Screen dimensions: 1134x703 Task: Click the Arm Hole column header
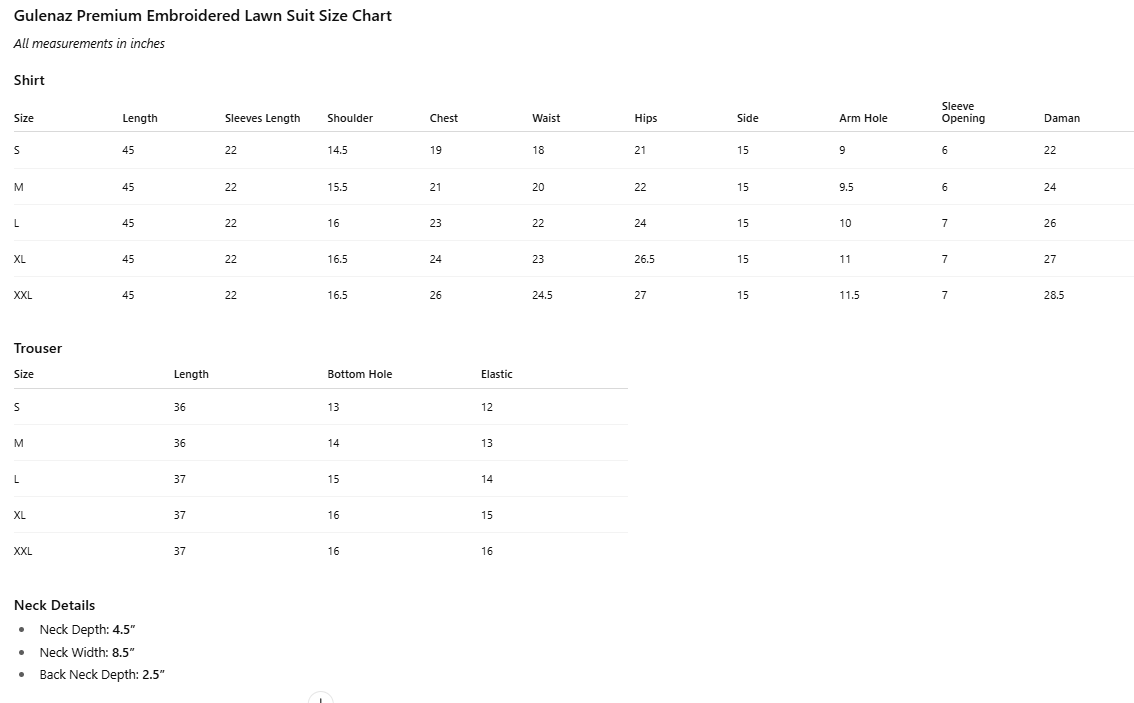tap(863, 118)
